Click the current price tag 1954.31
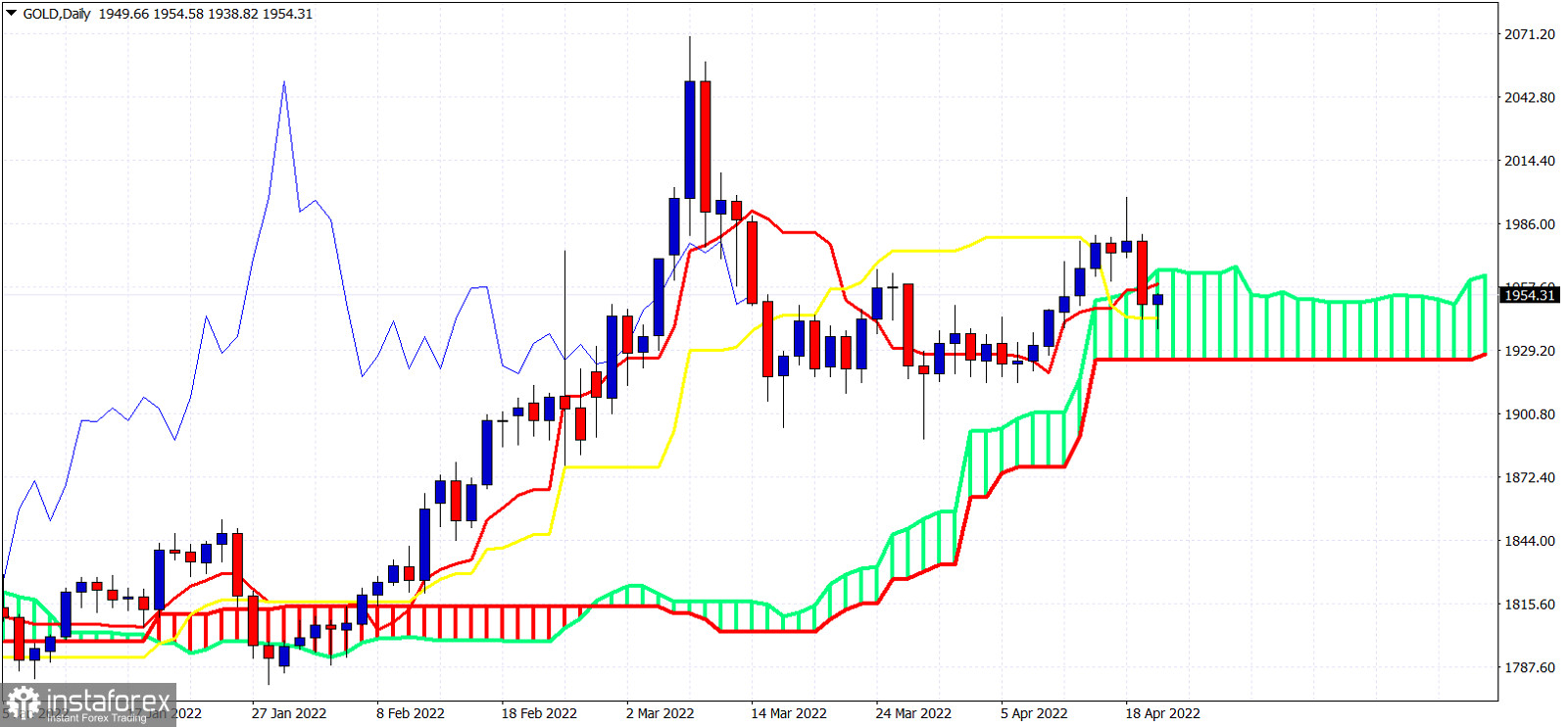This screenshot has height=727, width=1568. click(x=1529, y=295)
